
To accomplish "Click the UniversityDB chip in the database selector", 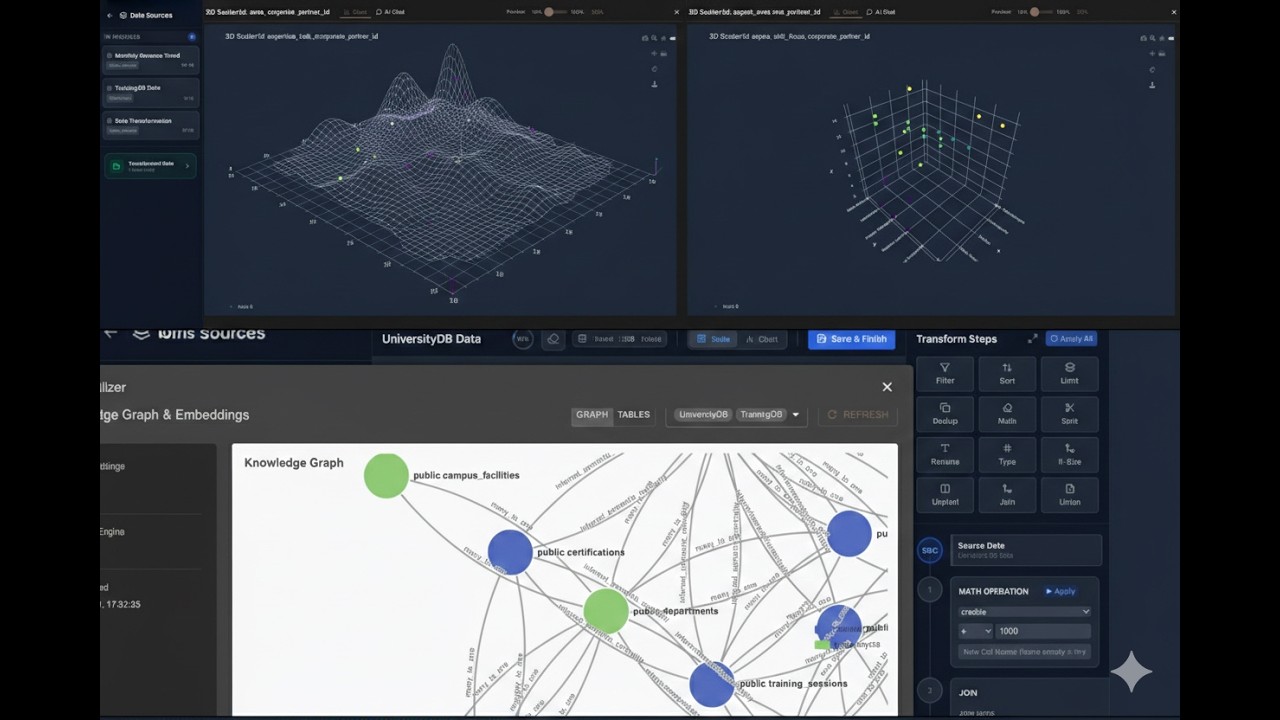I will tap(703, 414).
